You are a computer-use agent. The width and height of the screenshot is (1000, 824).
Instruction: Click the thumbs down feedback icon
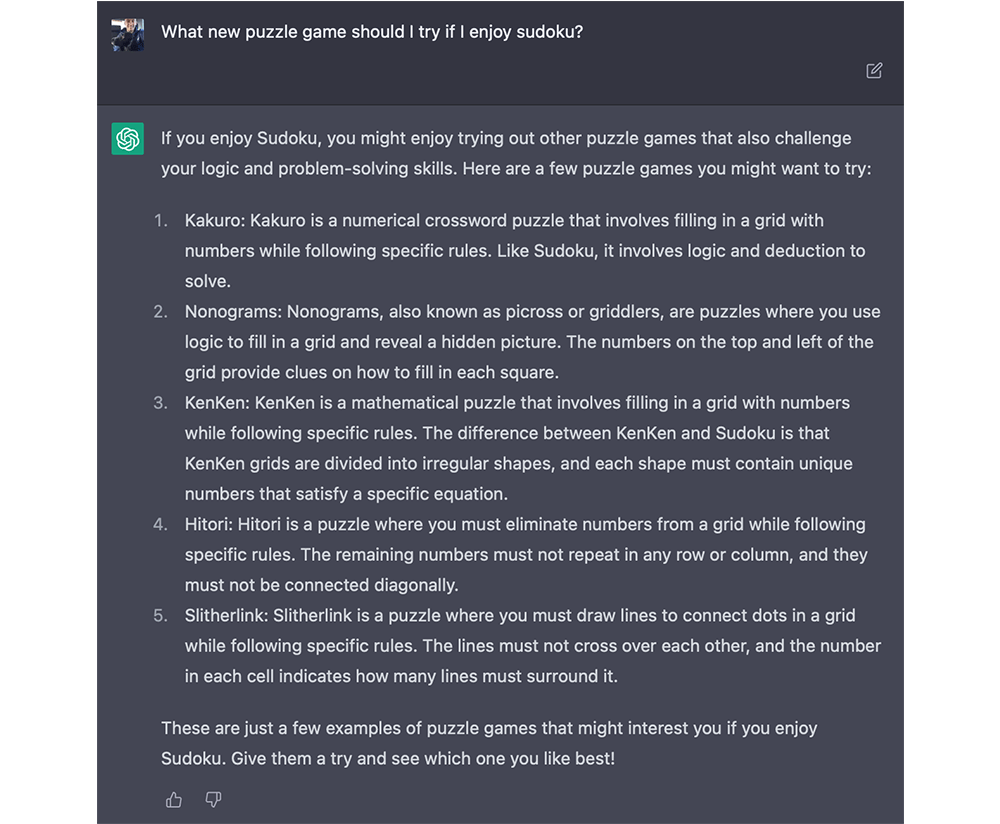(213, 799)
